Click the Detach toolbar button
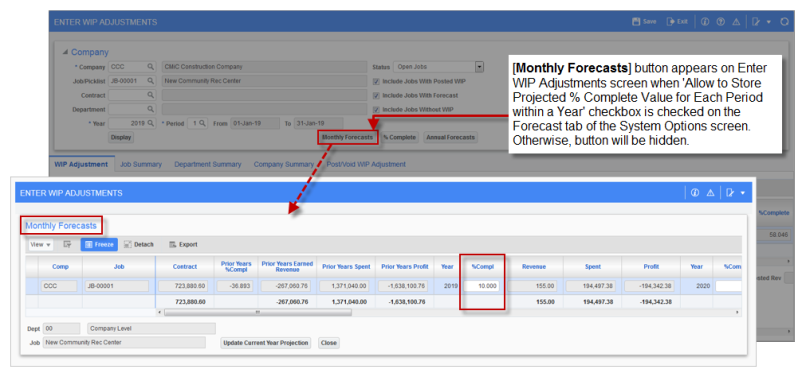The image size is (802, 373). click(x=139, y=245)
